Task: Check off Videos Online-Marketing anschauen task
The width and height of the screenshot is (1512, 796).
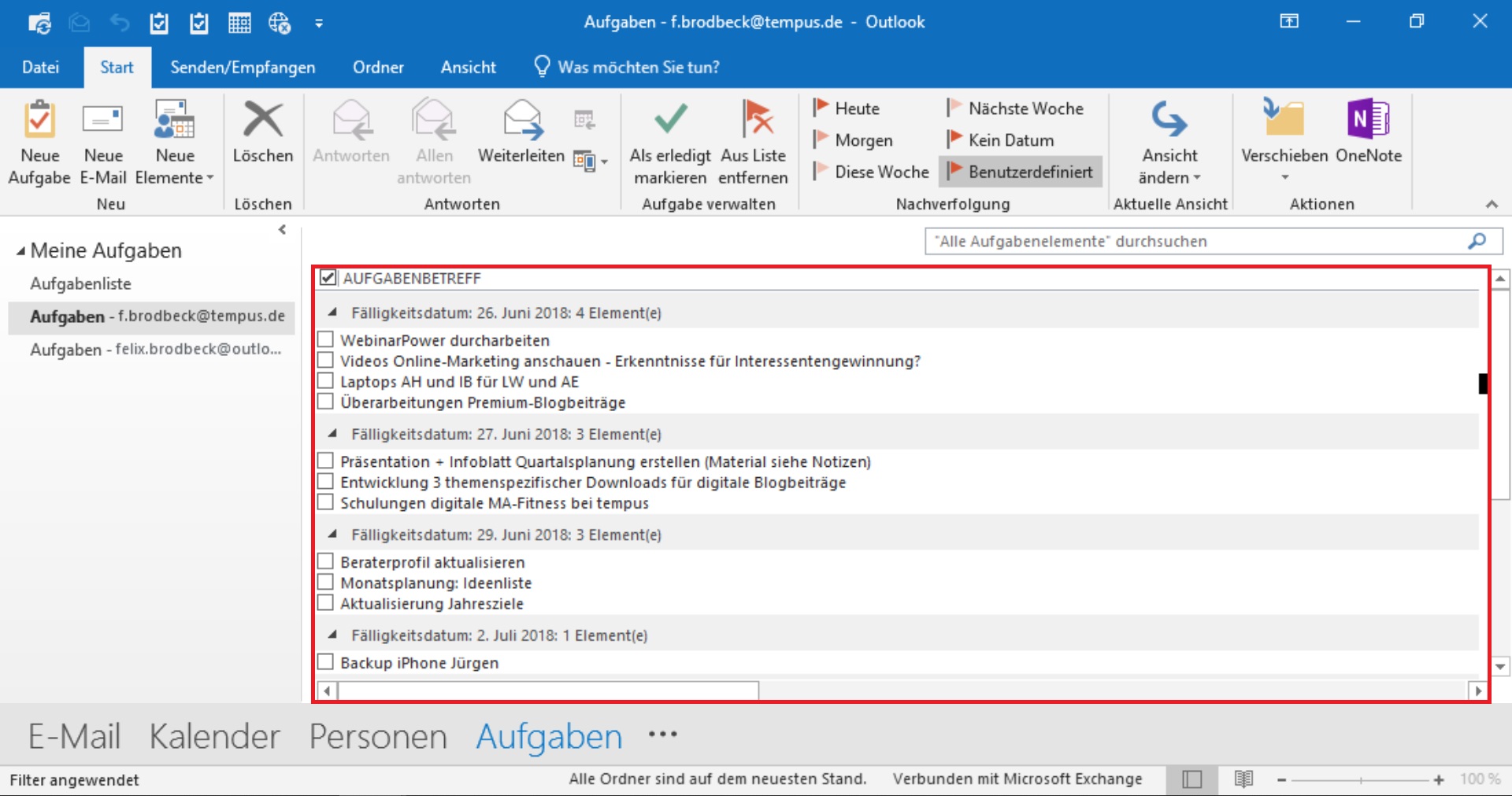Action: coord(325,360)
